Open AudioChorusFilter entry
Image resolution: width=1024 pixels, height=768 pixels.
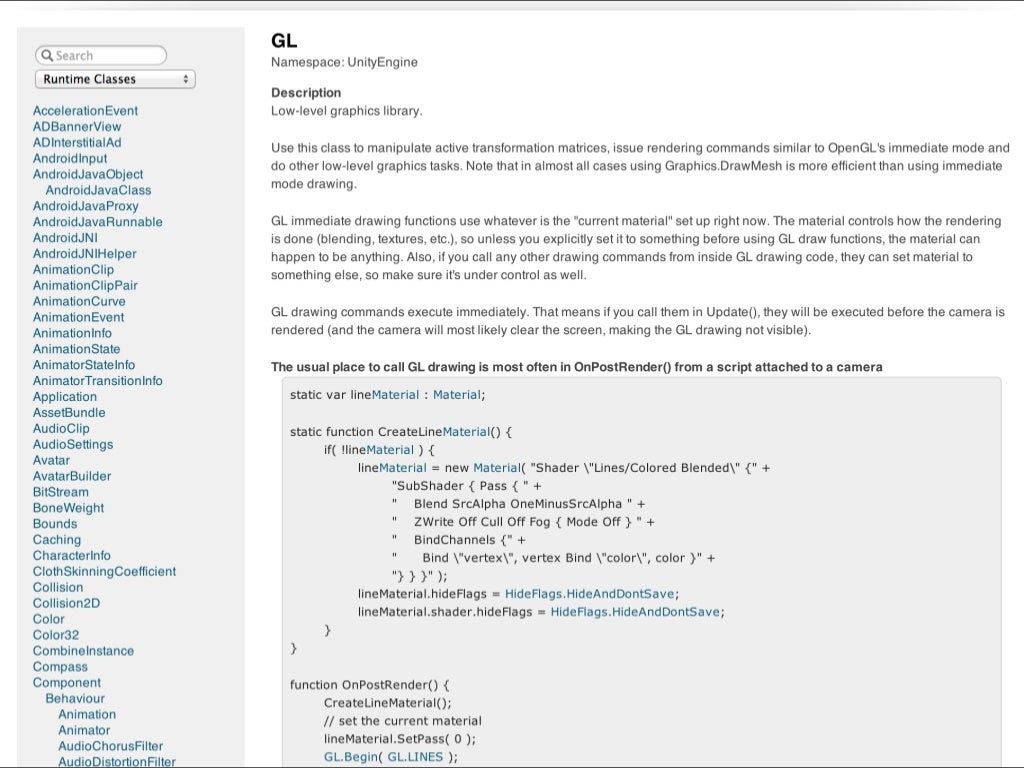click(111, 746)
